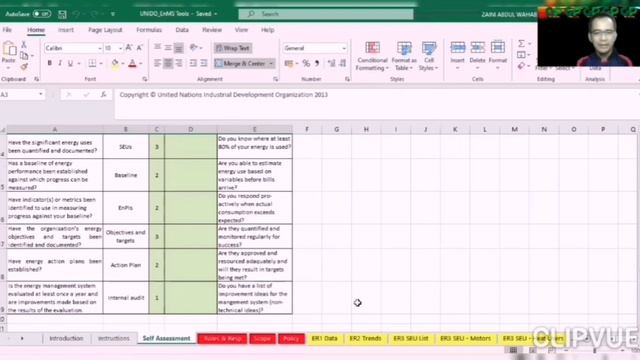This screenshot has width=640, height=360.
Task: Click the Copy icon
Action: tap(24, 56)
